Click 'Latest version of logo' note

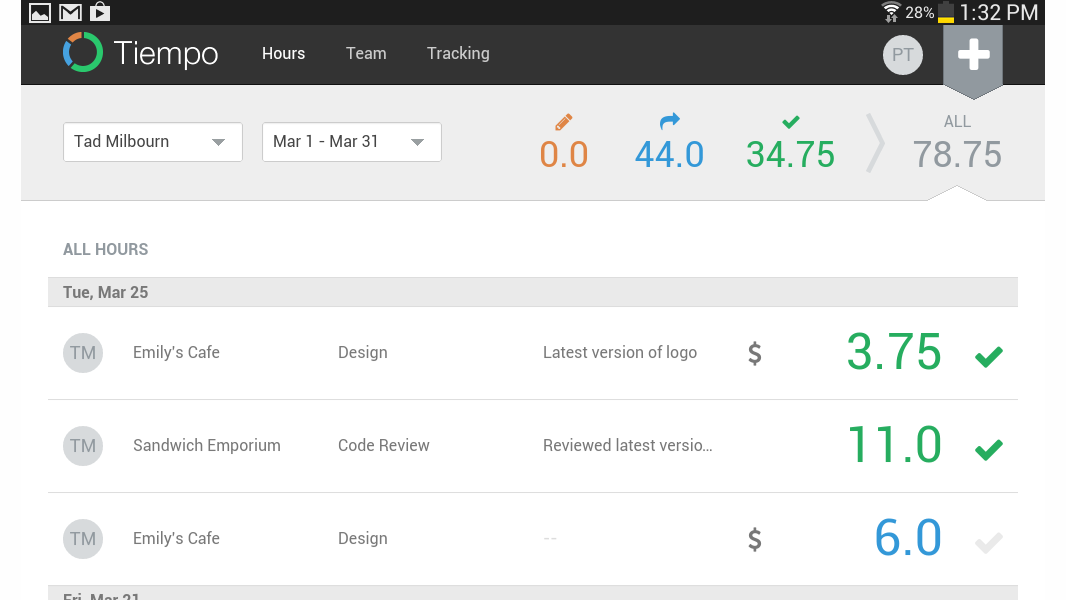[x=620, y=353]
